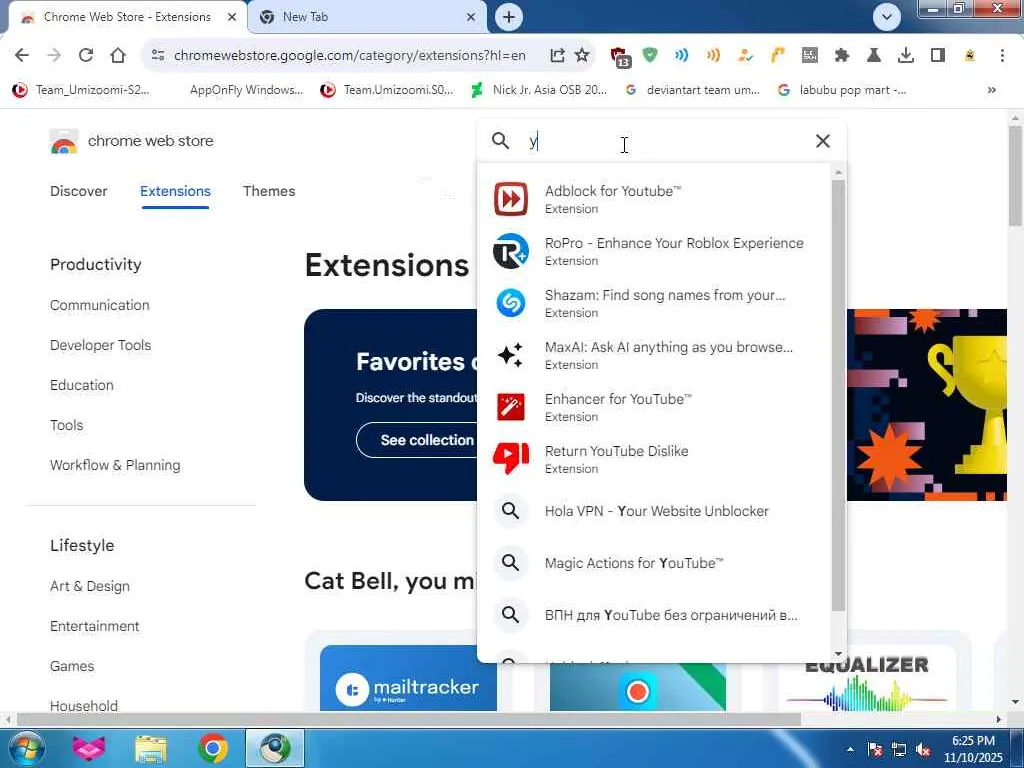The width and height of the screenshot is (1024, 768).
Task: Open Workflow & Planning category
Action: [115, 465]
